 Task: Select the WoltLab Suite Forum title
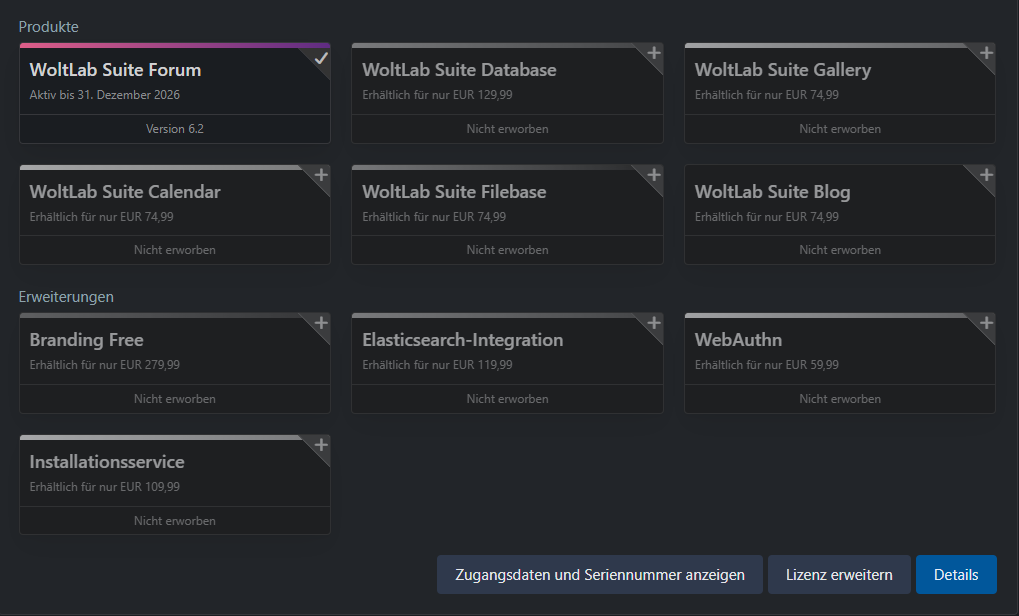(x=115, y=70)
